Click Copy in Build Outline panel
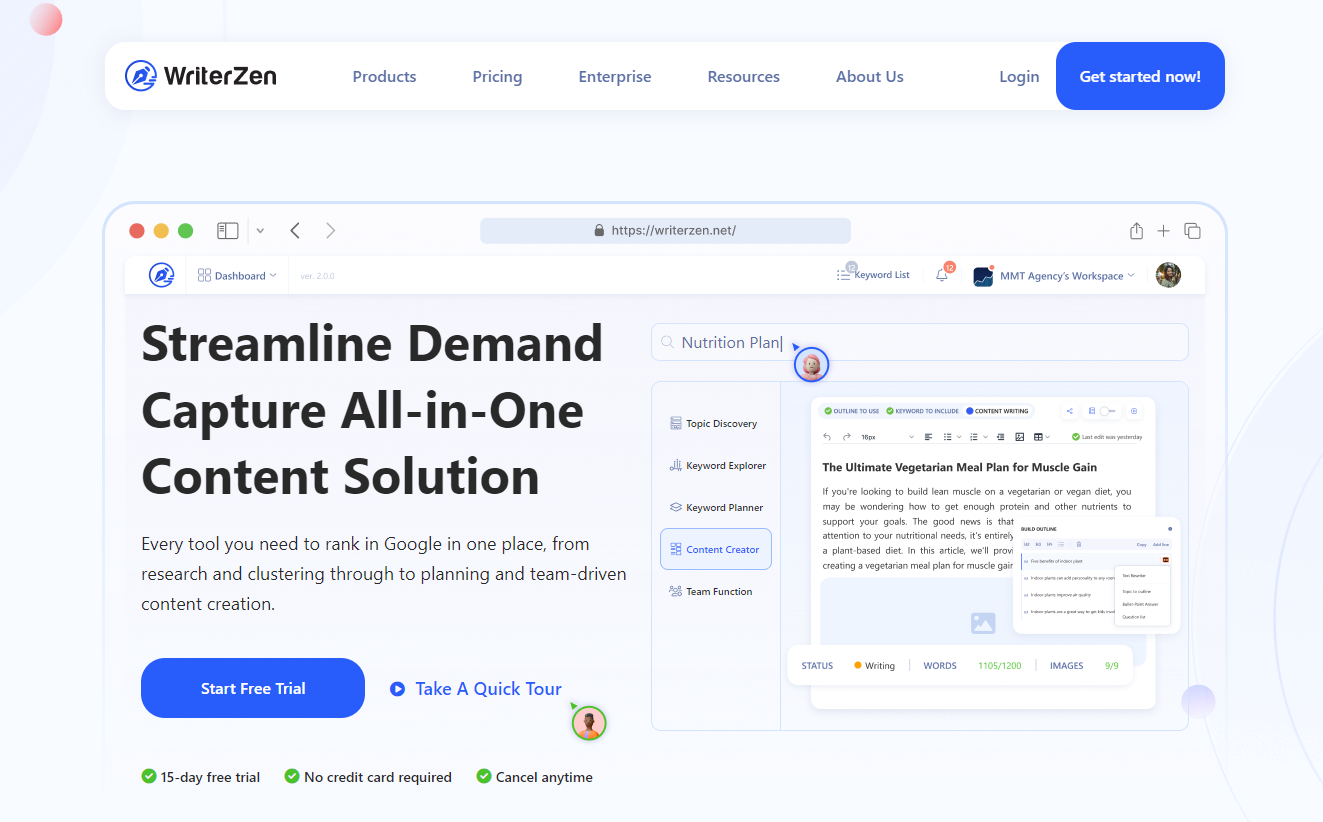Image resolution: width=1323 pixels, height=822 pixels. point(1141,544)
